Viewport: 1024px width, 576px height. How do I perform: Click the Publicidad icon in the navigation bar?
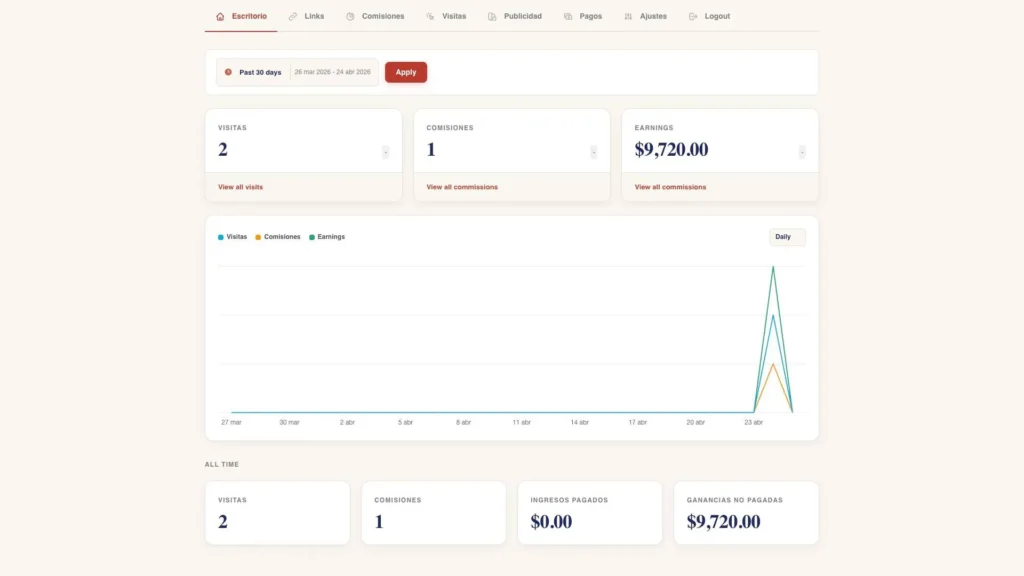492,16
